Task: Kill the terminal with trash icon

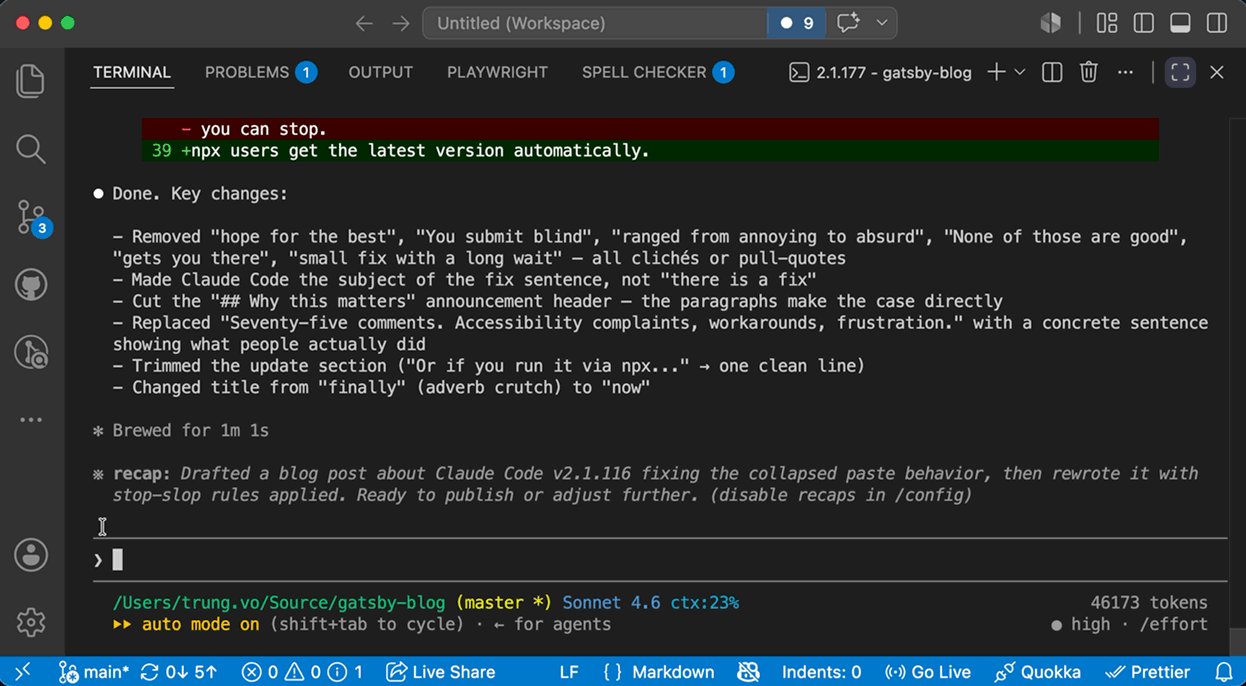Action: click(x=1089, y=72)
